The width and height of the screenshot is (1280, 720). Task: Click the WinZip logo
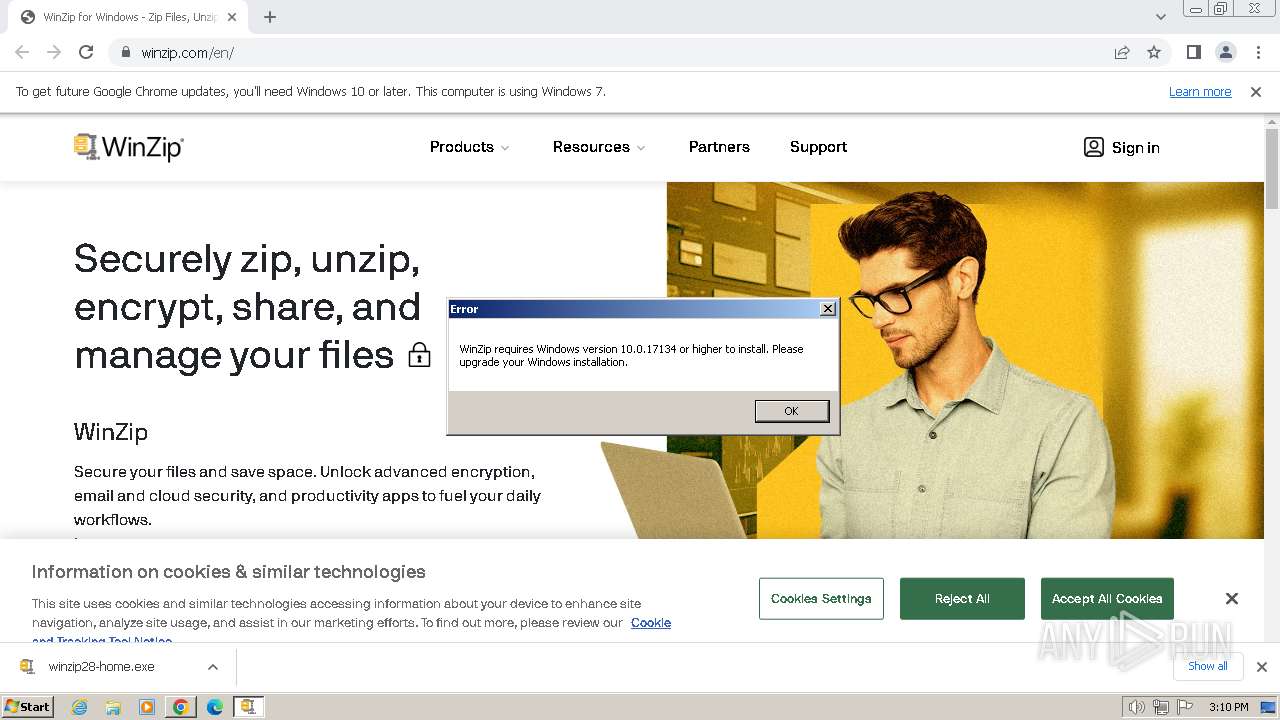coord(129,147)
